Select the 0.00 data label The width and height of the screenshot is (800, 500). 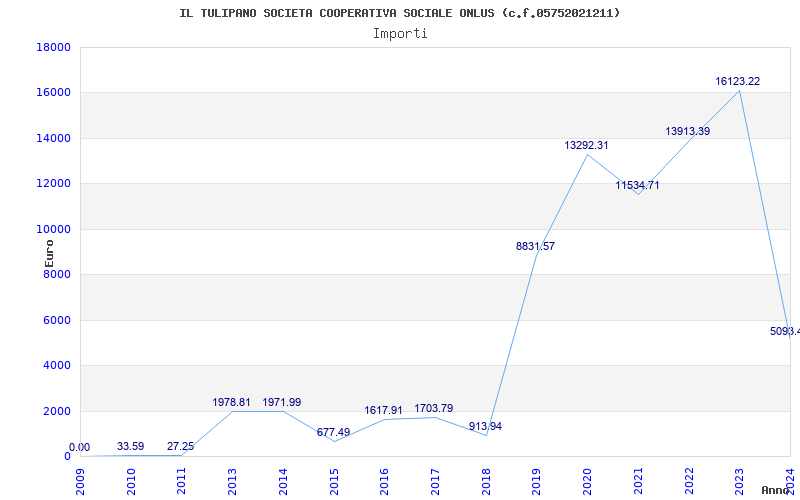pyautogui.click(x=79, y=447)
